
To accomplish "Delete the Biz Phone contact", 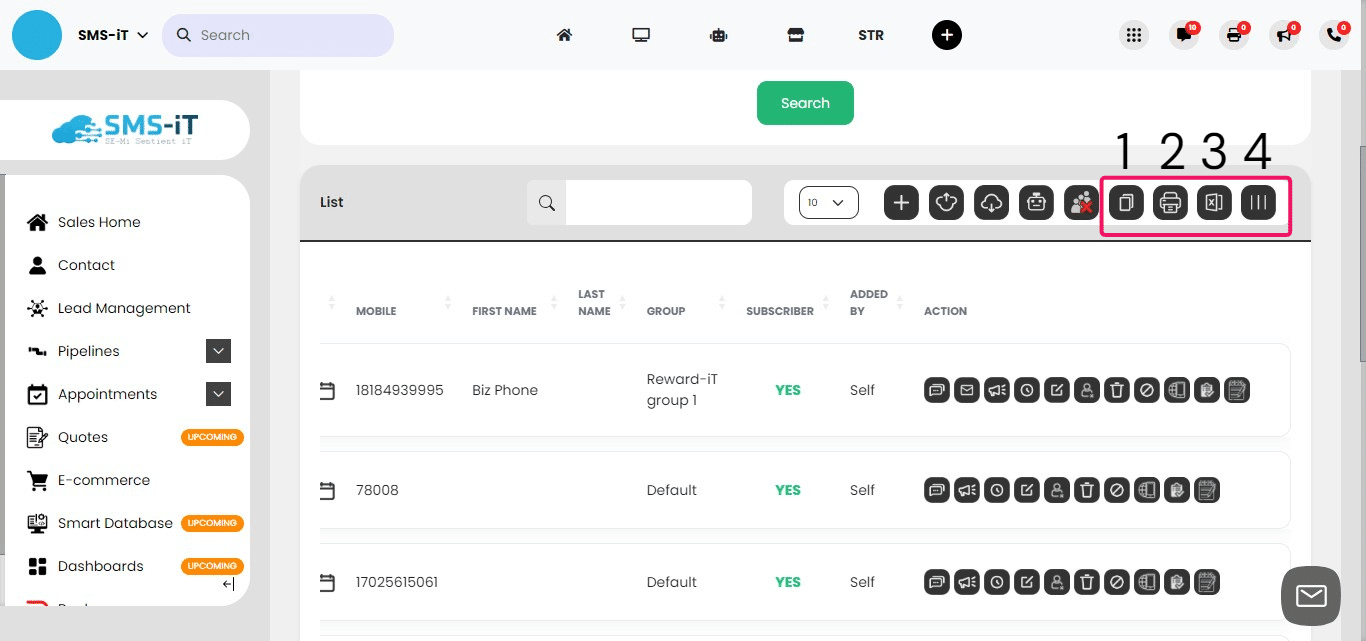I will click(x=1116, y=390).
